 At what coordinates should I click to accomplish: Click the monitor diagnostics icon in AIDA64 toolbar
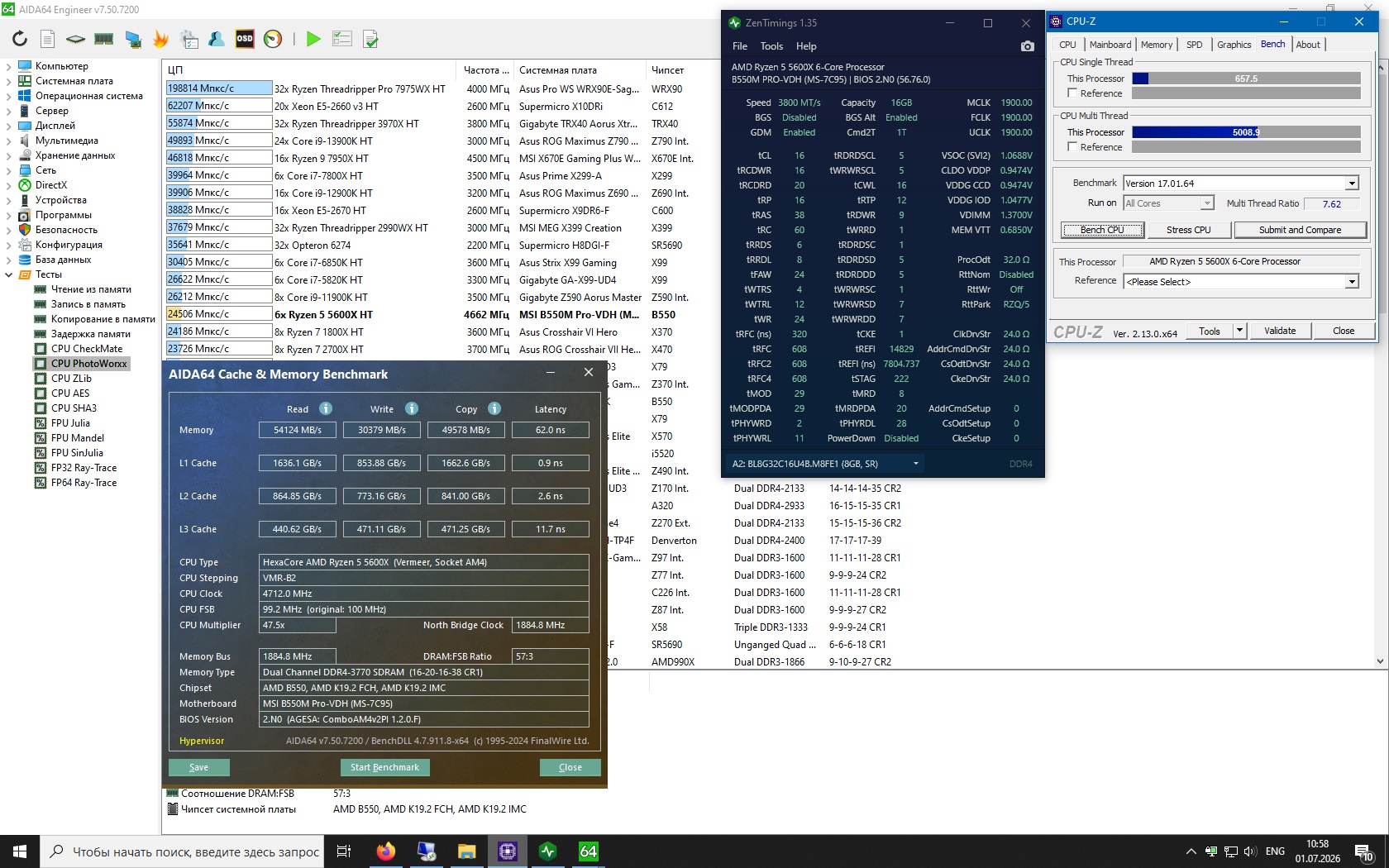(x=132, y=39)
